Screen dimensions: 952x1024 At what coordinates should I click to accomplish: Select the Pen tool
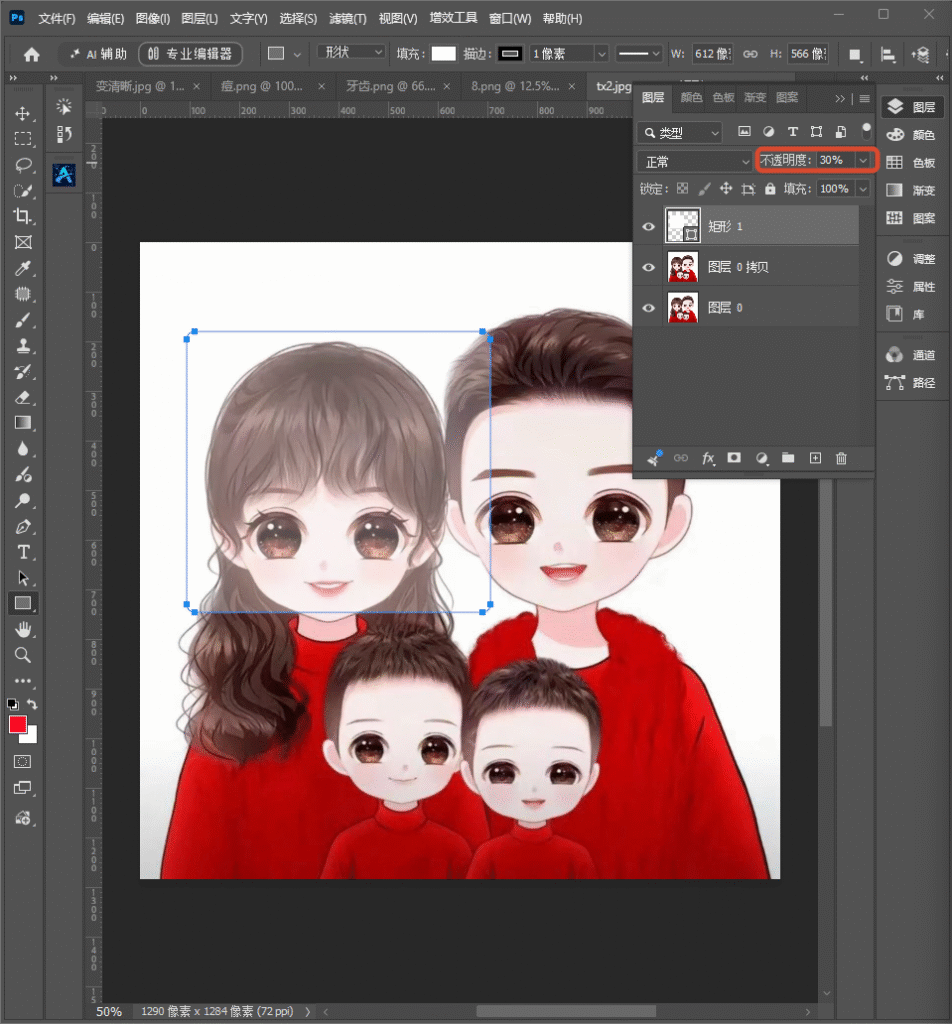23,526
